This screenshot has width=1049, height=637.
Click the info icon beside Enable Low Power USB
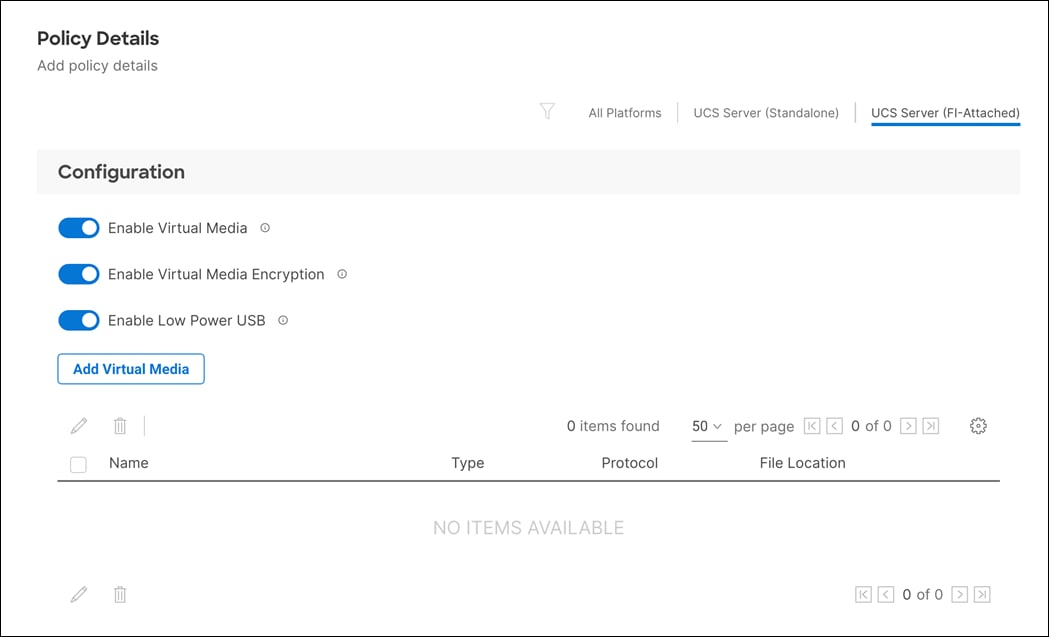tap(282, 320)
